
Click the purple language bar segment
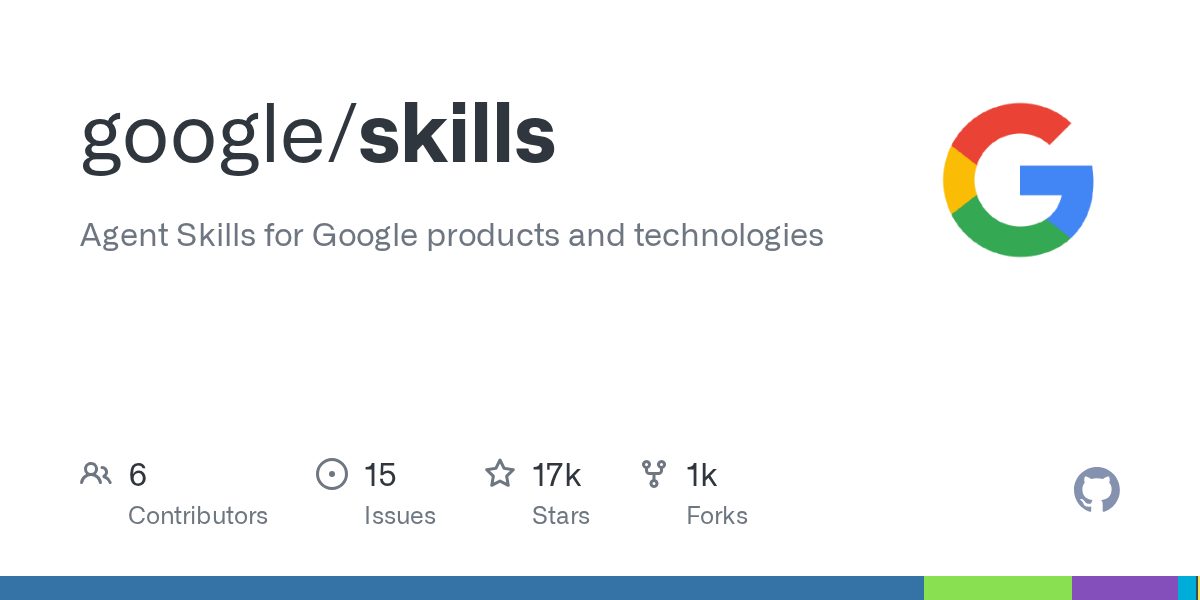pyautogui.click(x=1125, y=588)
